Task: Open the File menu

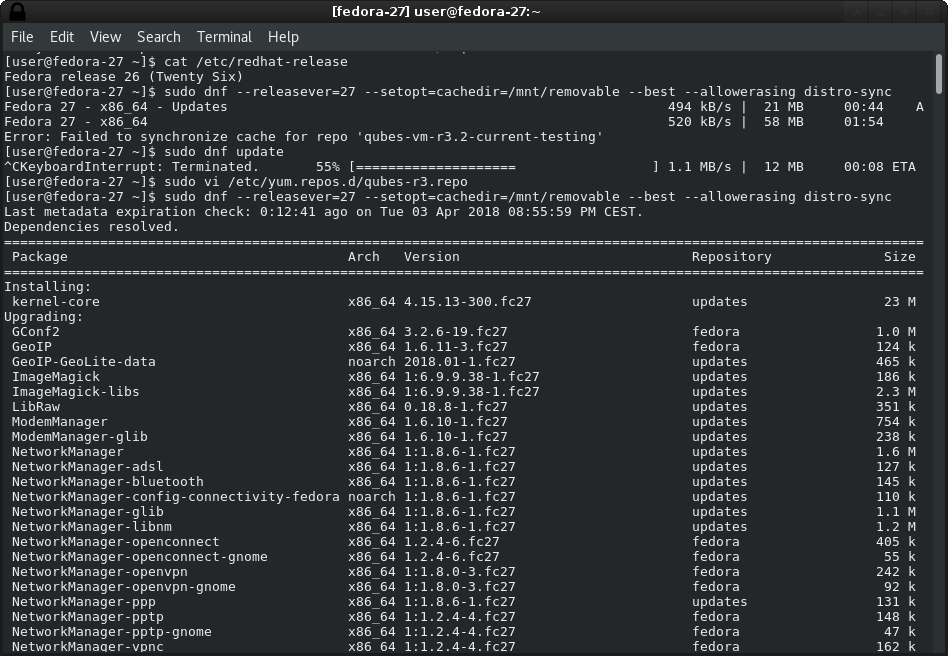Action: tap(22, 37)
